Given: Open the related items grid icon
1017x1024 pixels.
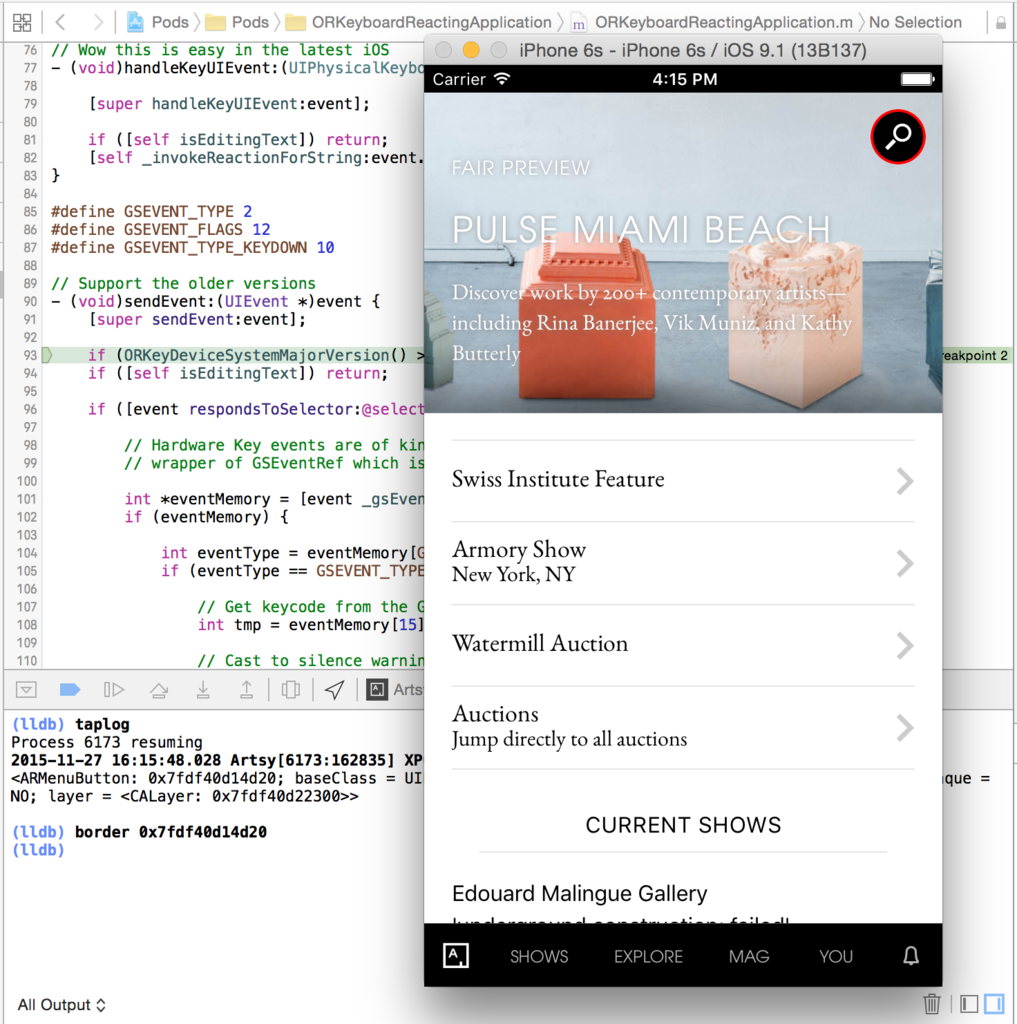Looking at the screenshot, I should [x=22, y=23].
